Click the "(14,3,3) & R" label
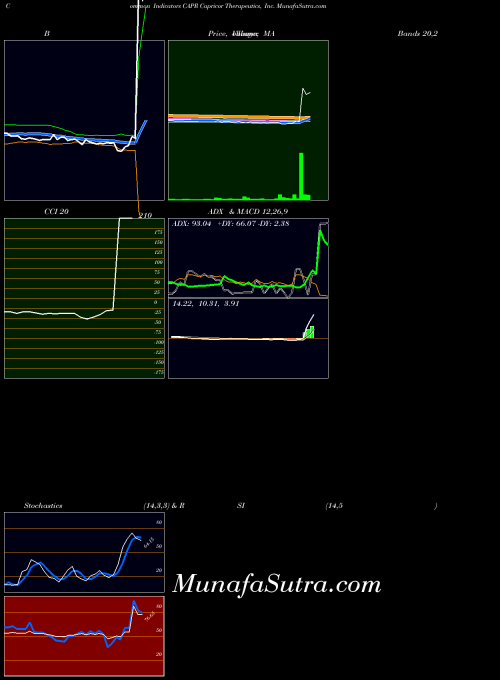This screenshot has height=680, width=500. point(164,506)
